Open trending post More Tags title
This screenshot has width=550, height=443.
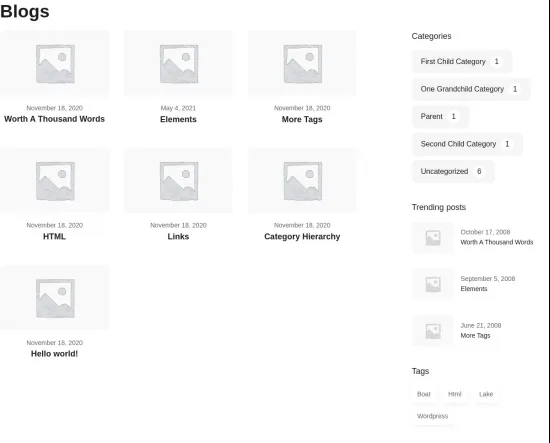[x=475, y=336]
